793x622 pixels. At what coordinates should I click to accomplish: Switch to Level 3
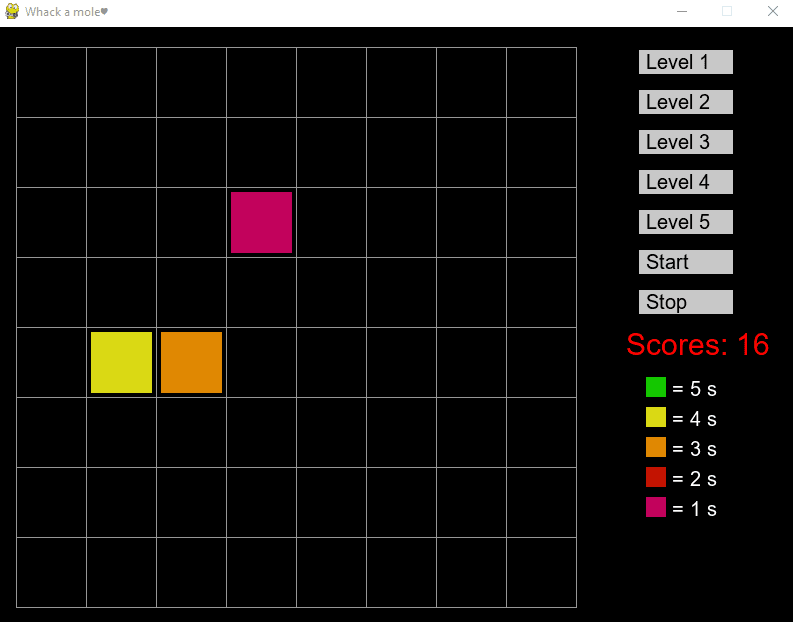[685, 142]
